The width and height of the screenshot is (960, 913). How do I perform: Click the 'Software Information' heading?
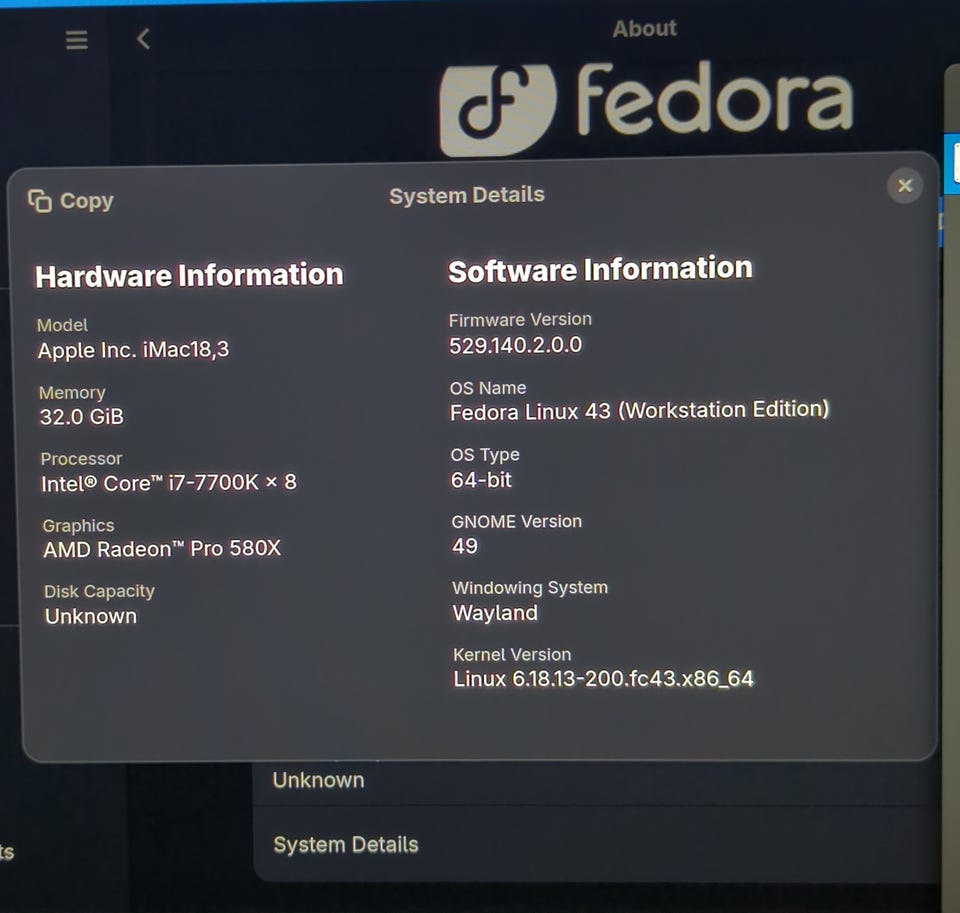(x=600, y=269)
